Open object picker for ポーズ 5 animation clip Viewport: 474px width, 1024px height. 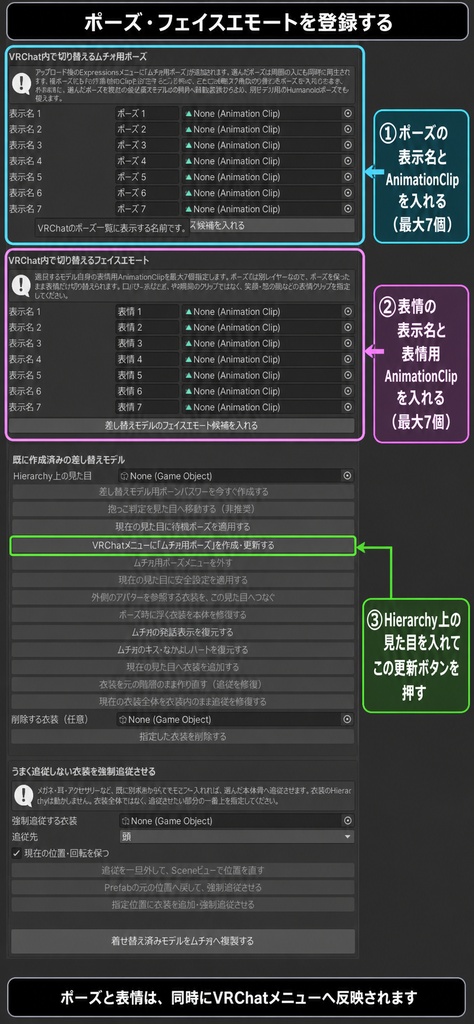(347, 177)
